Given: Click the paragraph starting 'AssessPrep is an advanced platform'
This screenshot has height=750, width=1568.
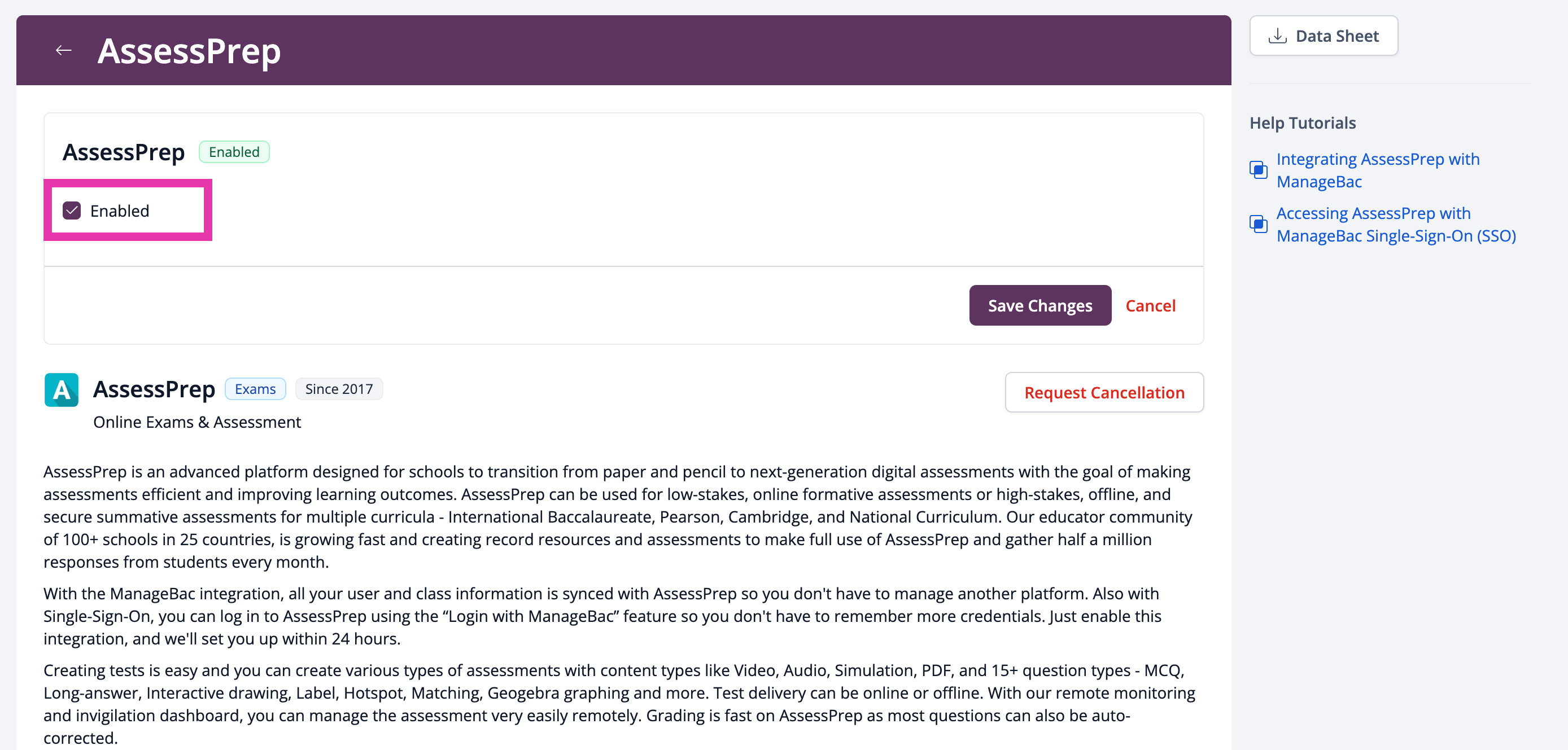Looking at the screenshot, I should (618, 516).
